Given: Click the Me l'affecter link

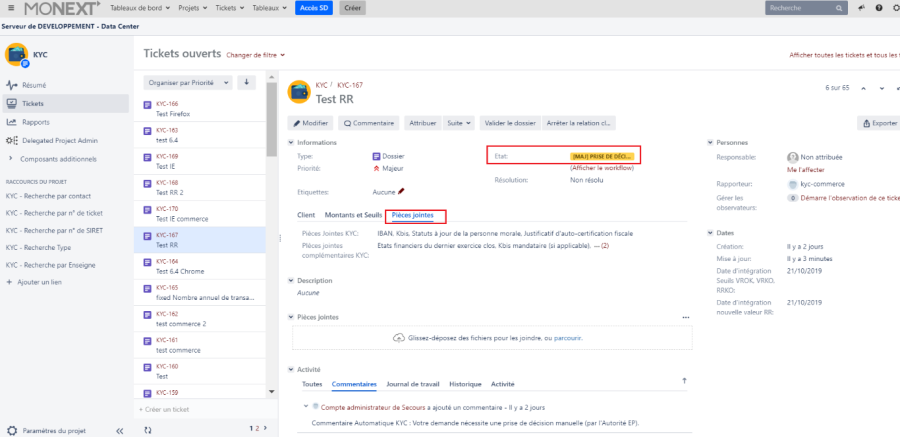Looking at the screenshot, I should pyautogui.click(x=806, y=170).
